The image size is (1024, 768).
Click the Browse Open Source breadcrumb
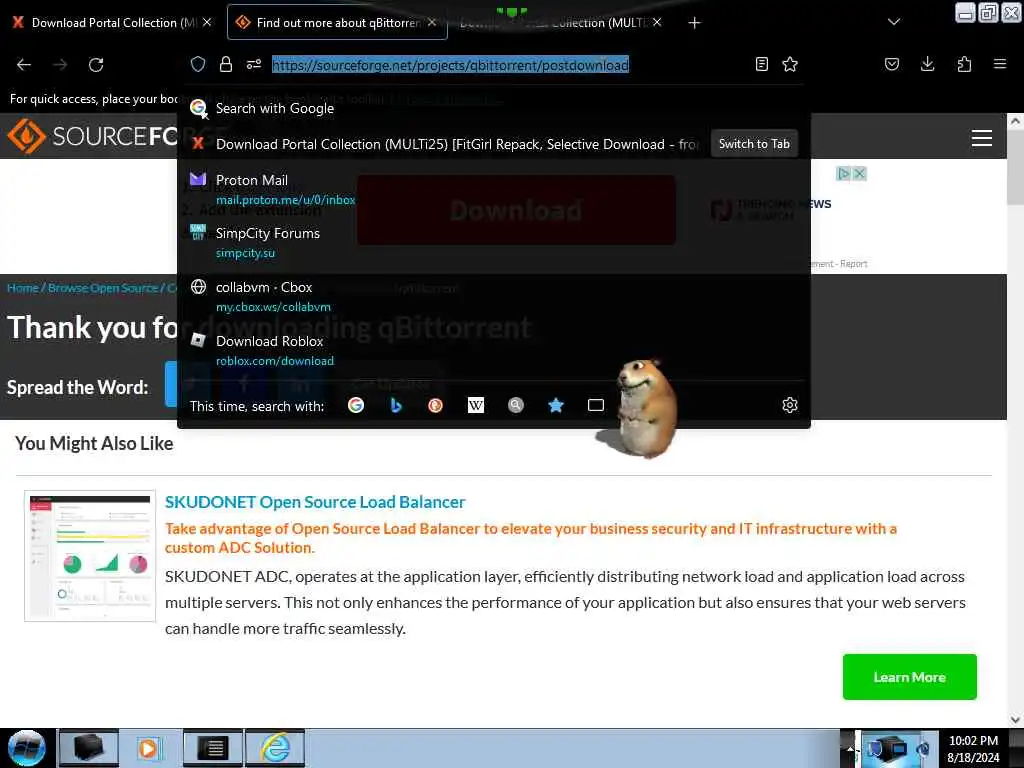(103, 288)
